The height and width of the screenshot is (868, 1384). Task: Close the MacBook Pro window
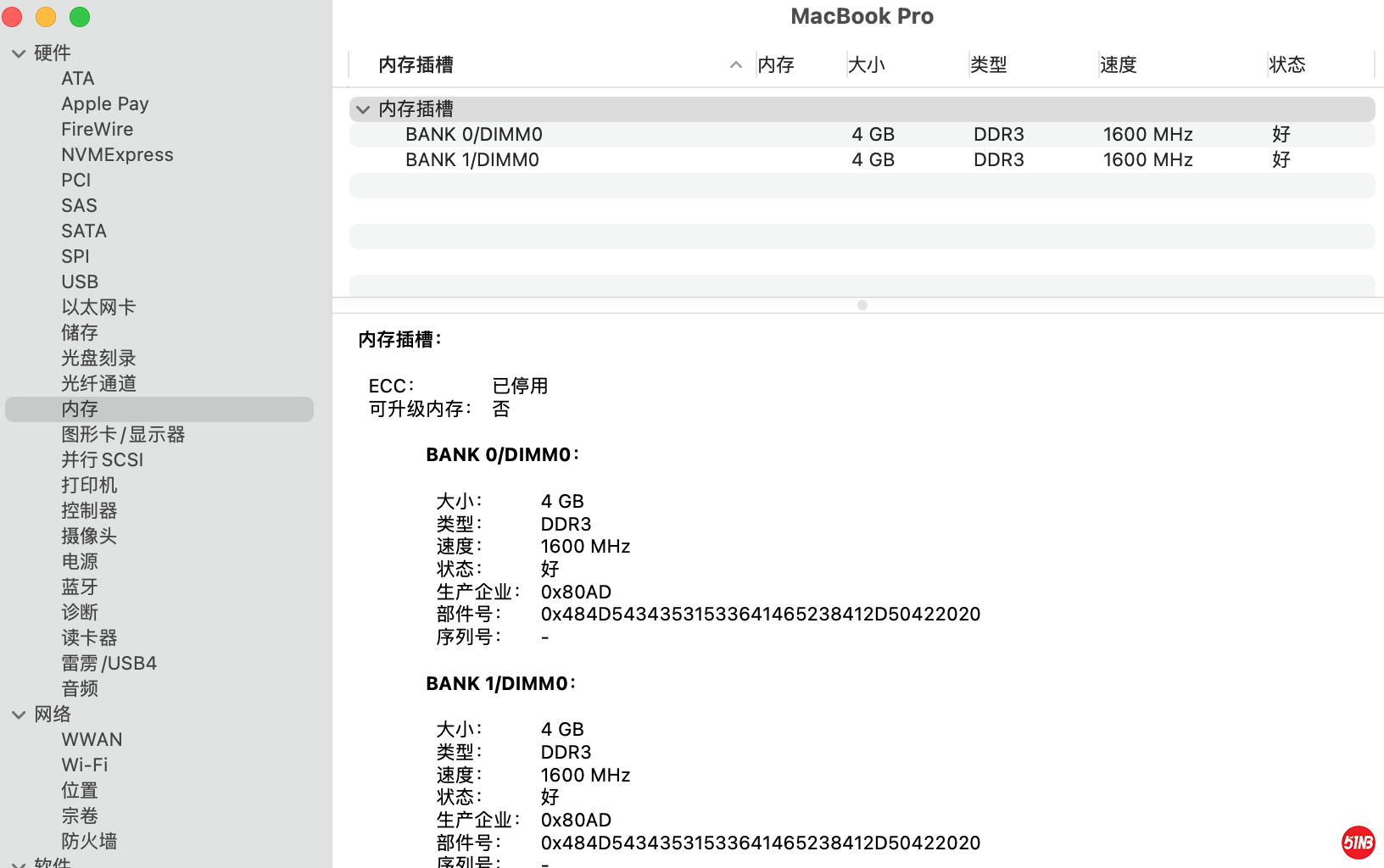click(12, 17)
